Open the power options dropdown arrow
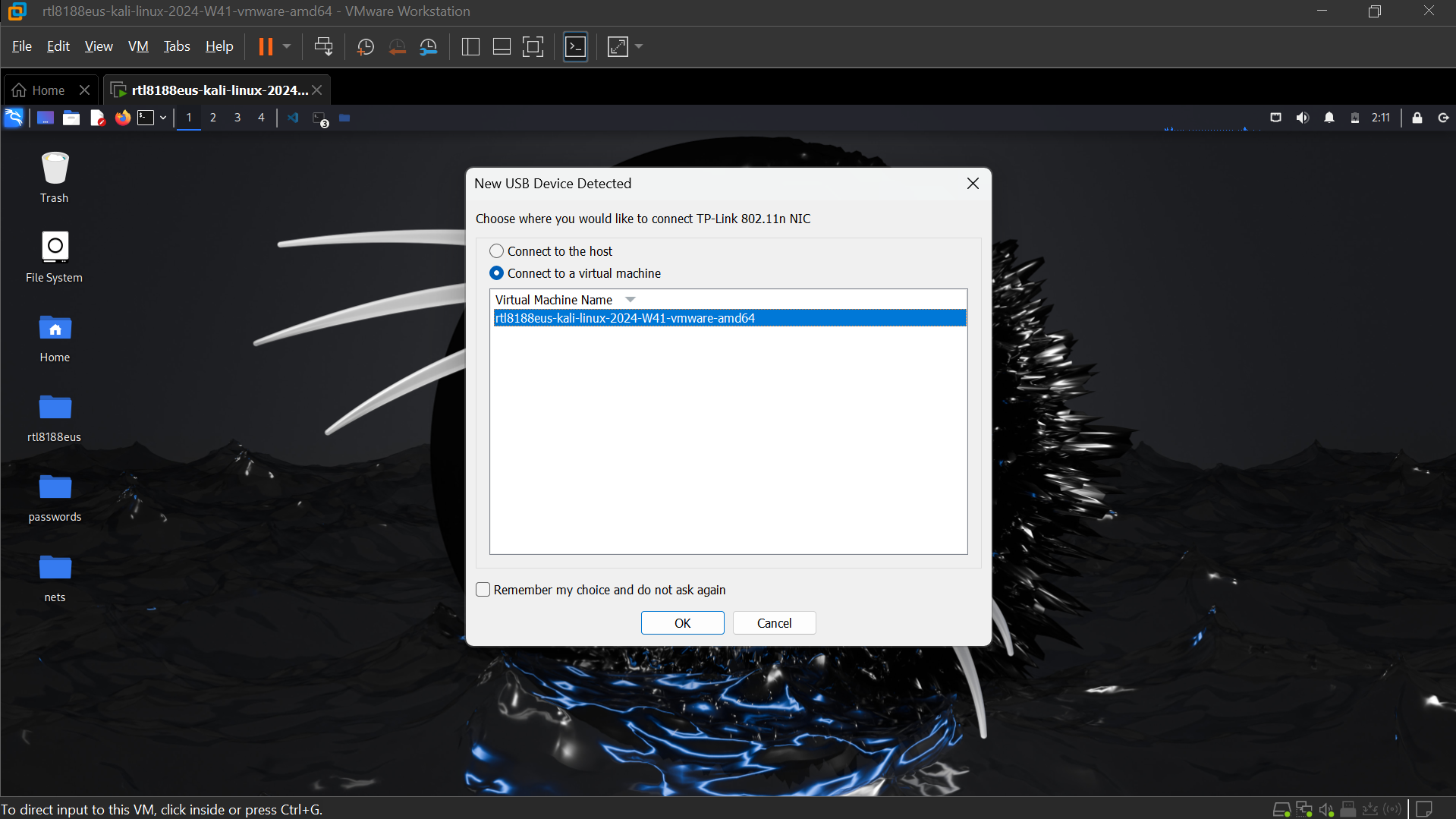The height and width of the screenshot is (819, 1456). tap(287, 47)
